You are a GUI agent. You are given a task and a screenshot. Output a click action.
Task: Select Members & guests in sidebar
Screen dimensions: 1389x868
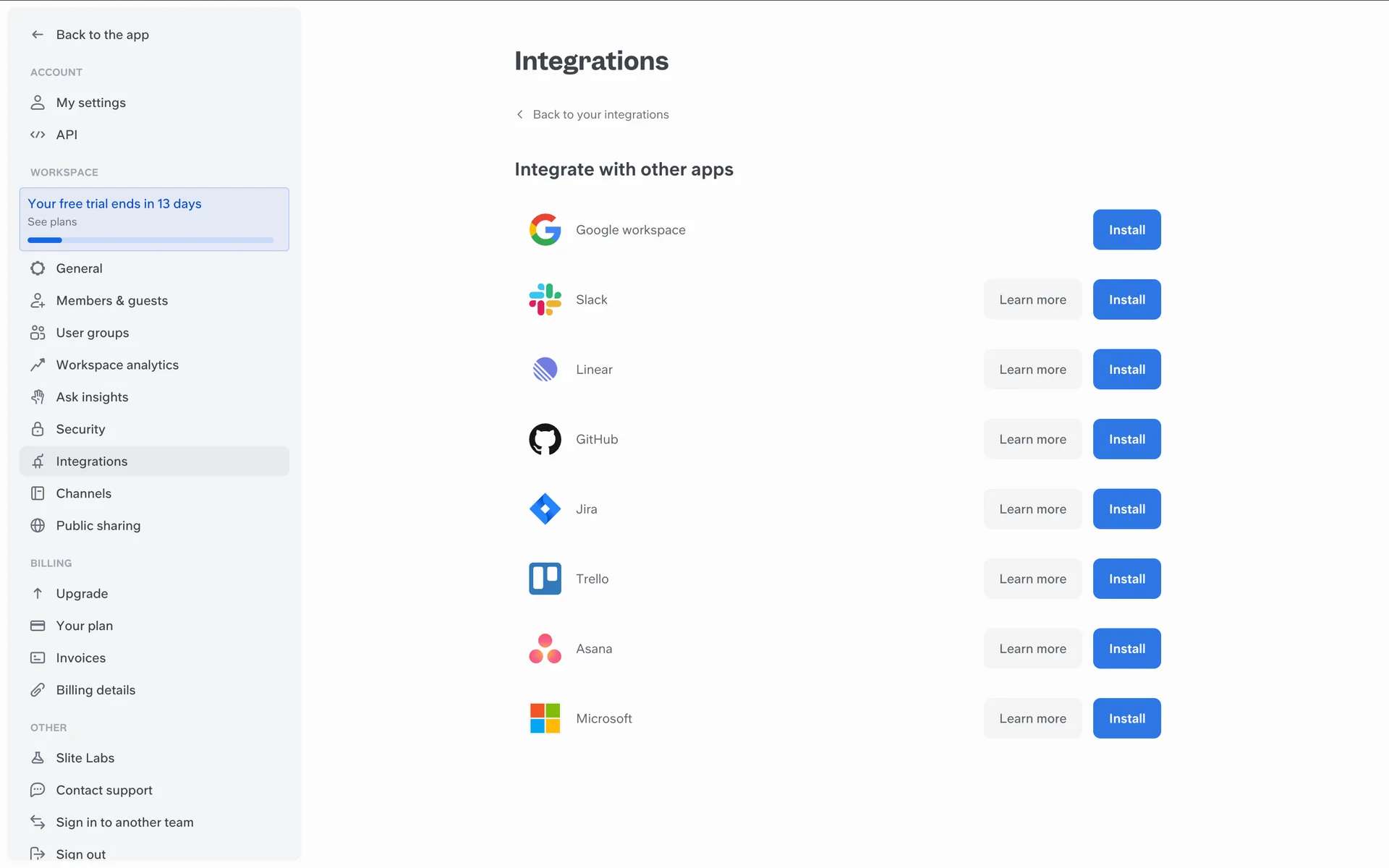[111, 300]
